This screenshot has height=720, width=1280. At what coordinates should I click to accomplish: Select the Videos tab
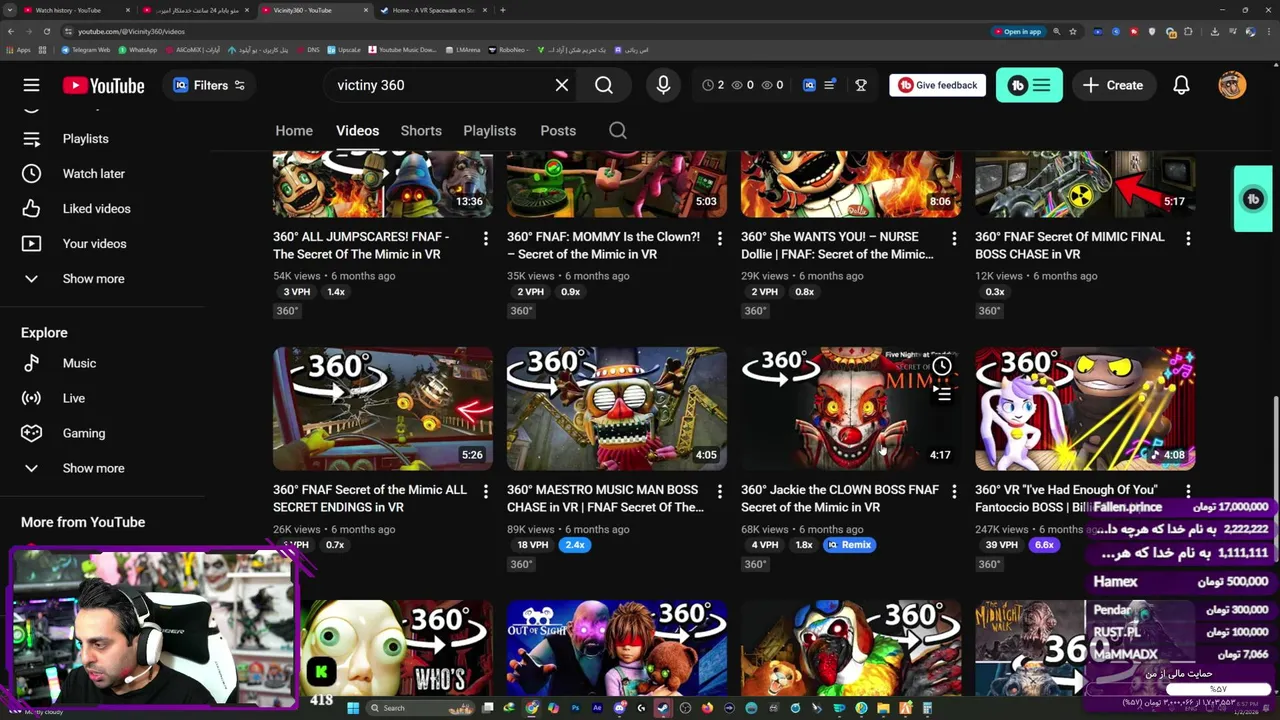357,130
